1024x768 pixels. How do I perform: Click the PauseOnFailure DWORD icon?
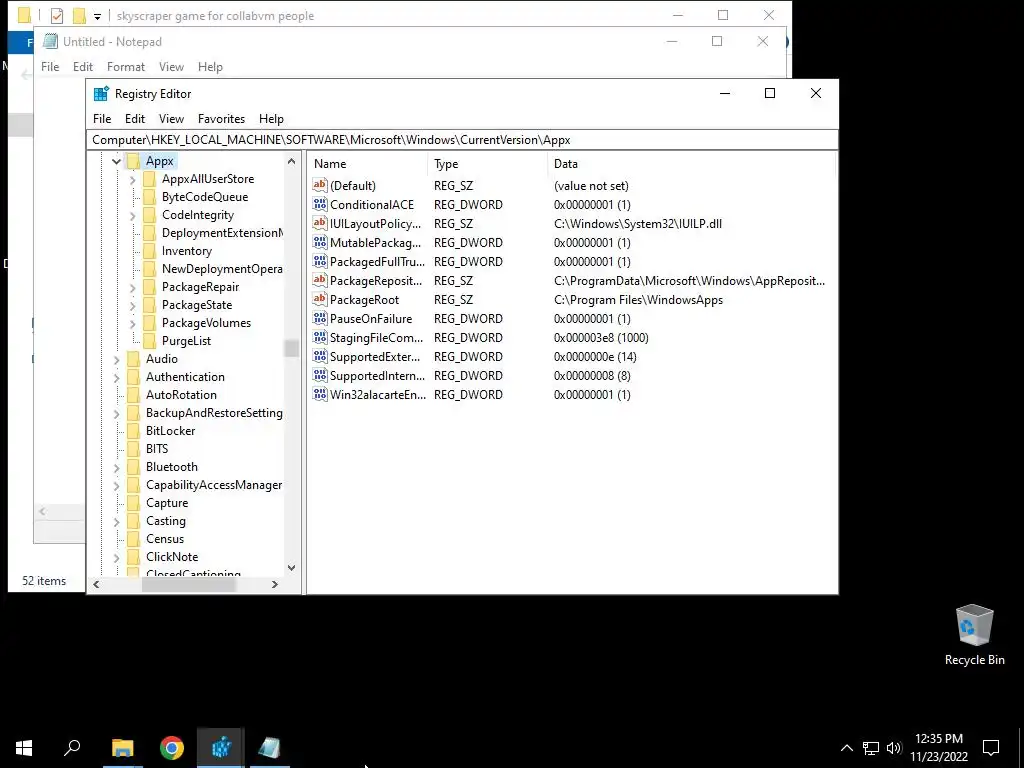319,318
